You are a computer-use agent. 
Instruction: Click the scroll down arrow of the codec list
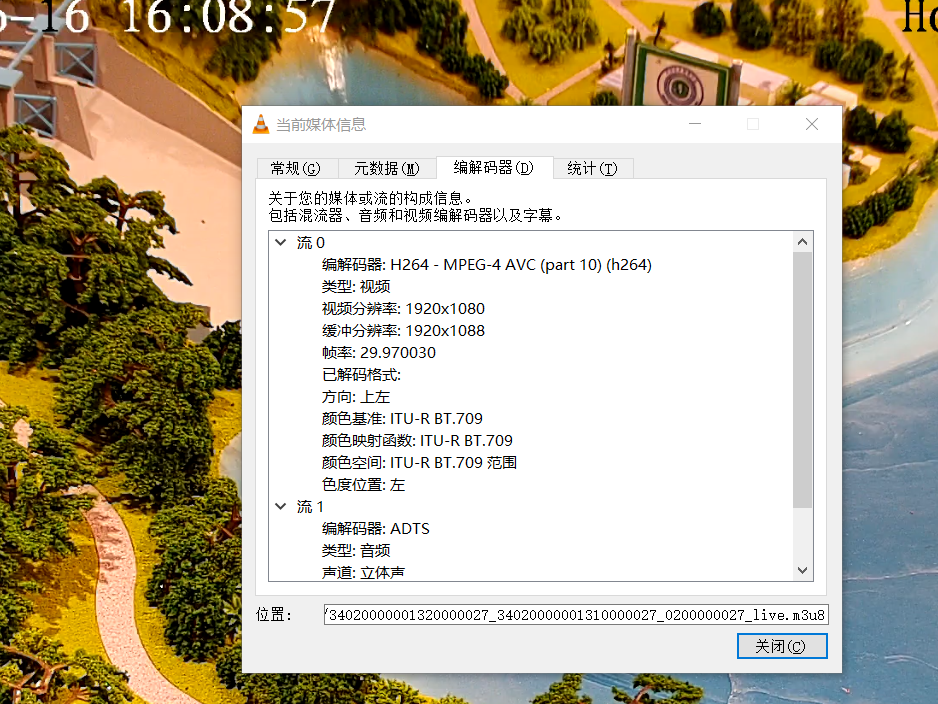(802, 570)
